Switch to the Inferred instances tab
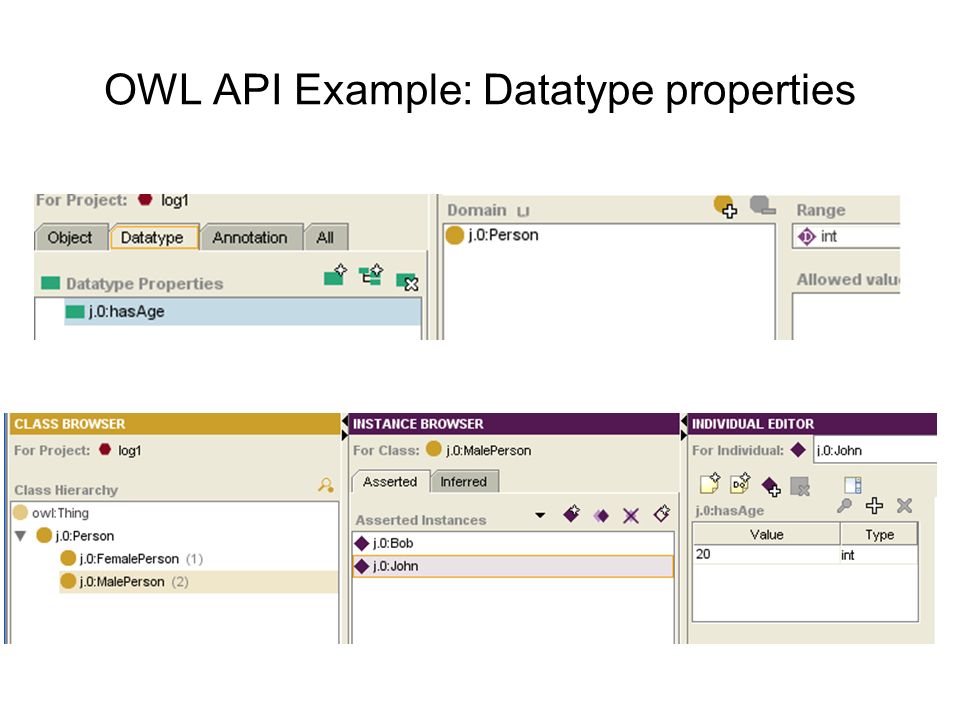This screenshot has height=720, width=960. pyautogui.click(x=464, y=482)
